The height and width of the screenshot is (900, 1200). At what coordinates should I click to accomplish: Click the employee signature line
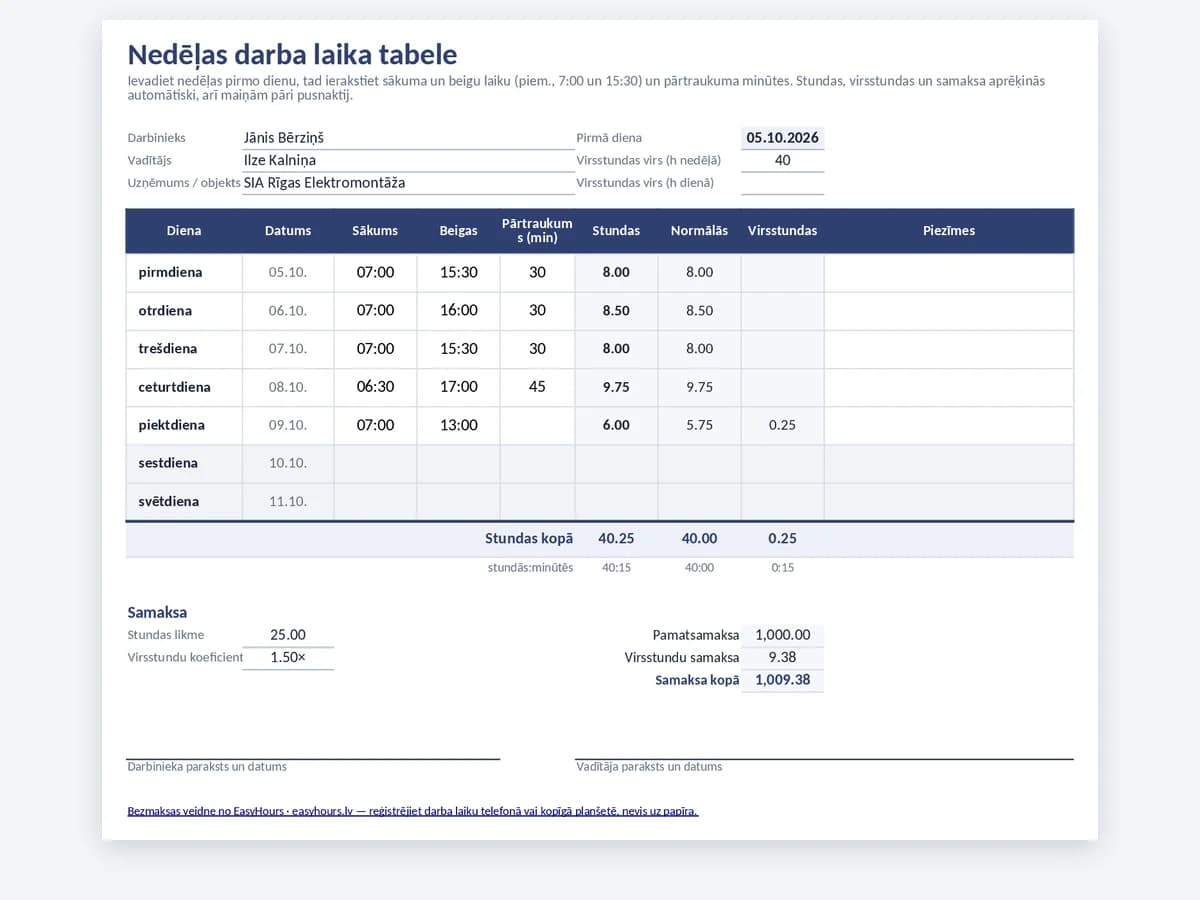tap(313, 759)
